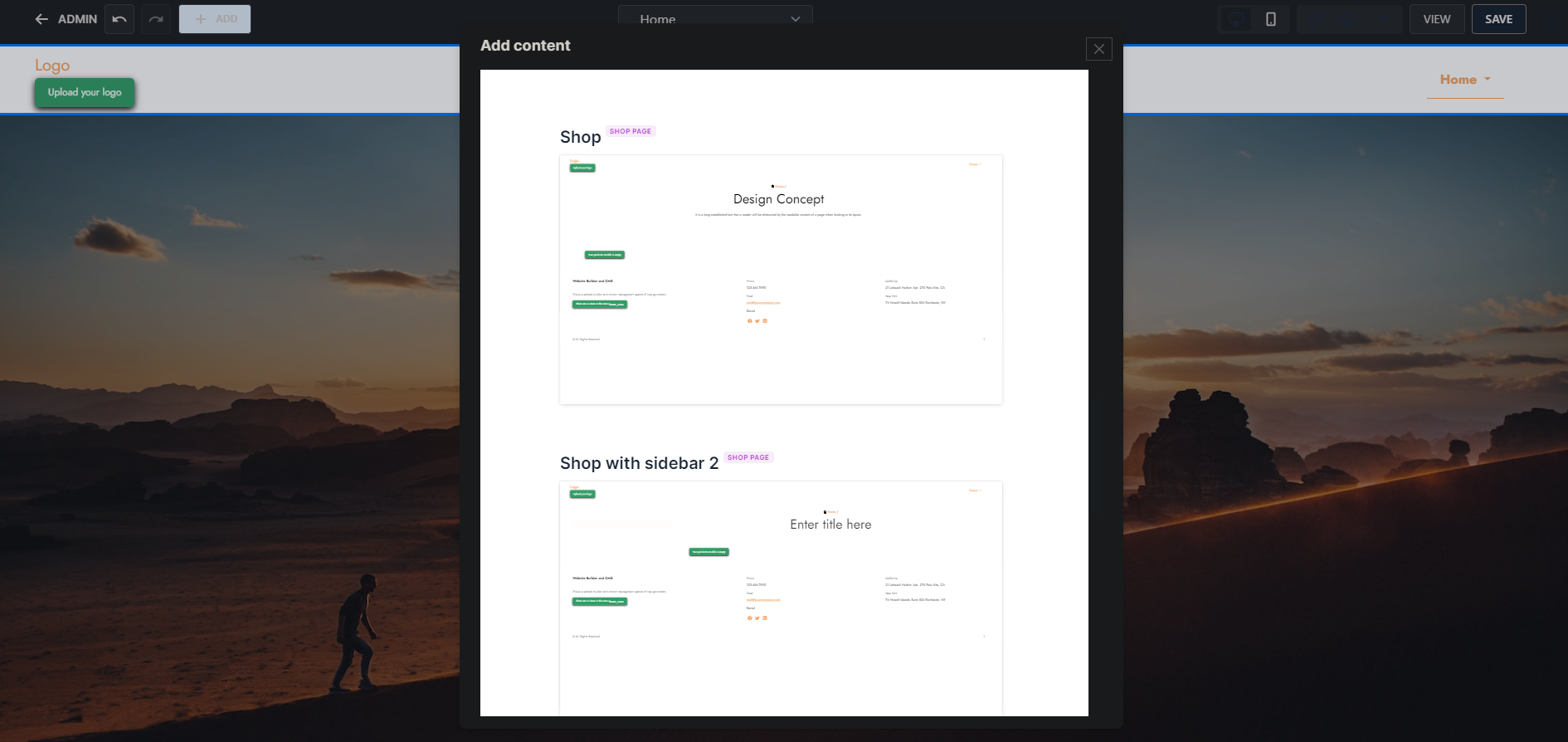Click the redo arrow icon
1568x742 pixels.
156,19
